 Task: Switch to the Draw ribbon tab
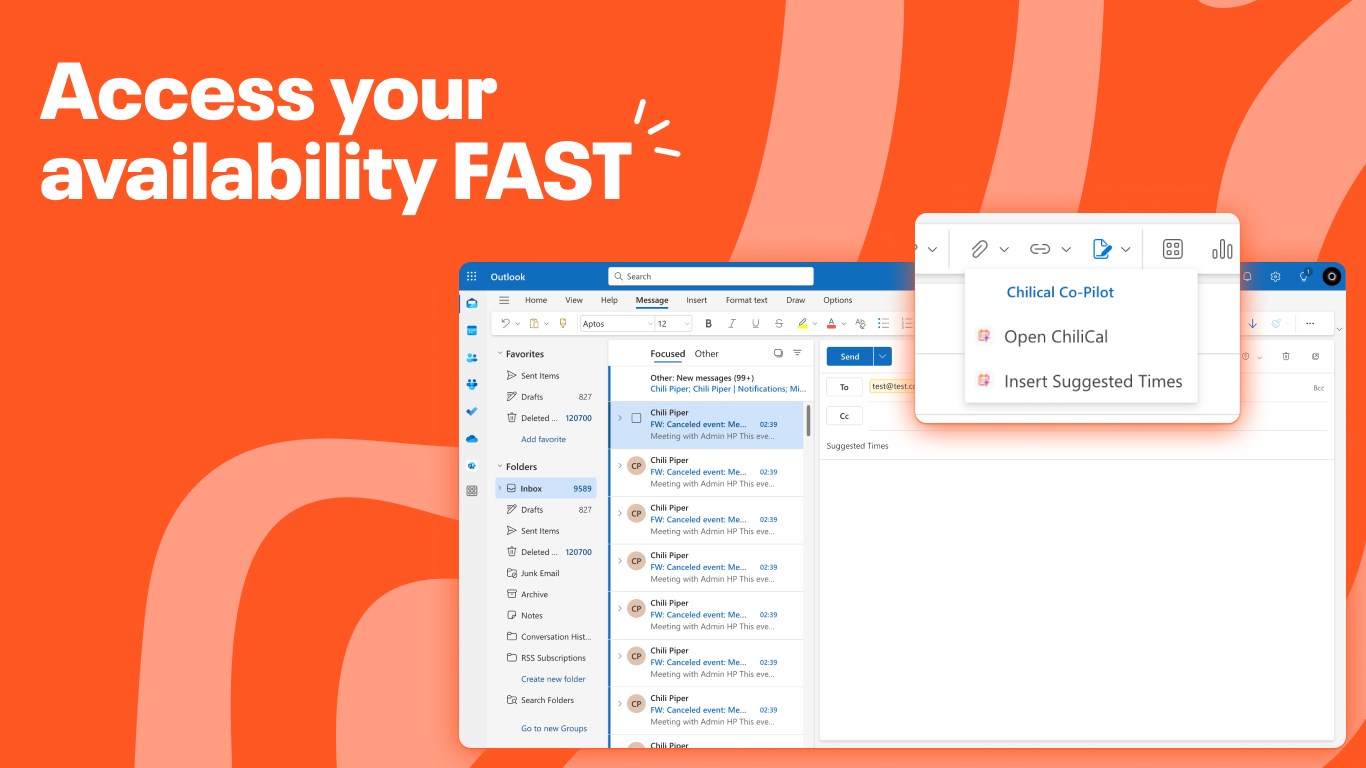(796, 300)
